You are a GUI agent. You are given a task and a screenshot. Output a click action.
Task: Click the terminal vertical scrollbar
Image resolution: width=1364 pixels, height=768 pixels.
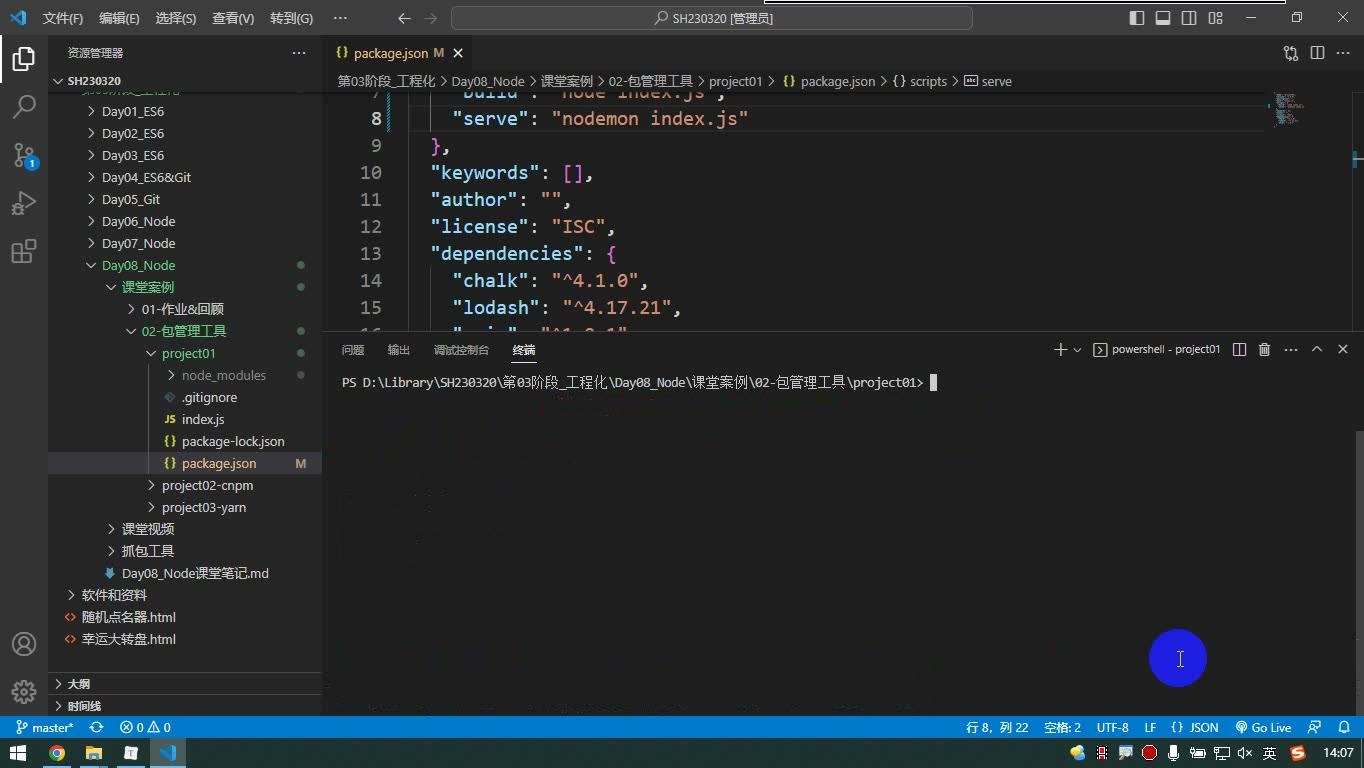pyautogui.click(x=1357, y=570)
